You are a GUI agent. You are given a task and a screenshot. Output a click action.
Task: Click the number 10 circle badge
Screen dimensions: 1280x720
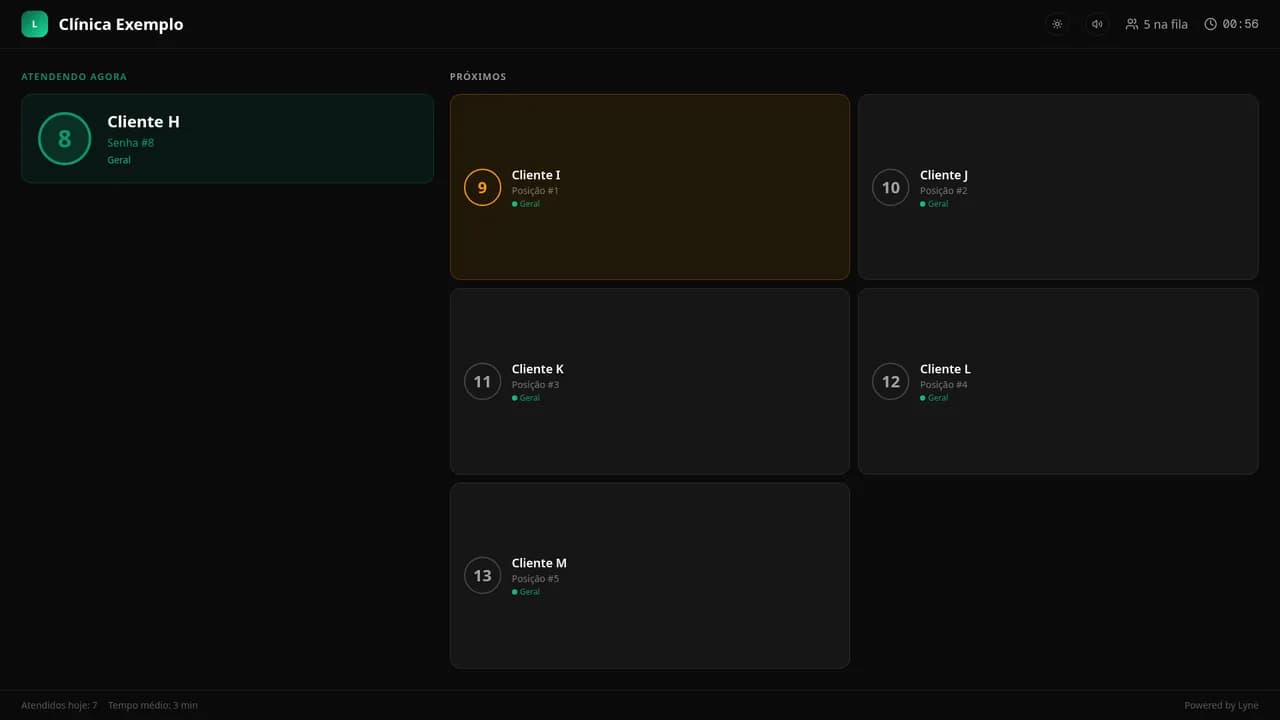(890, 187)
